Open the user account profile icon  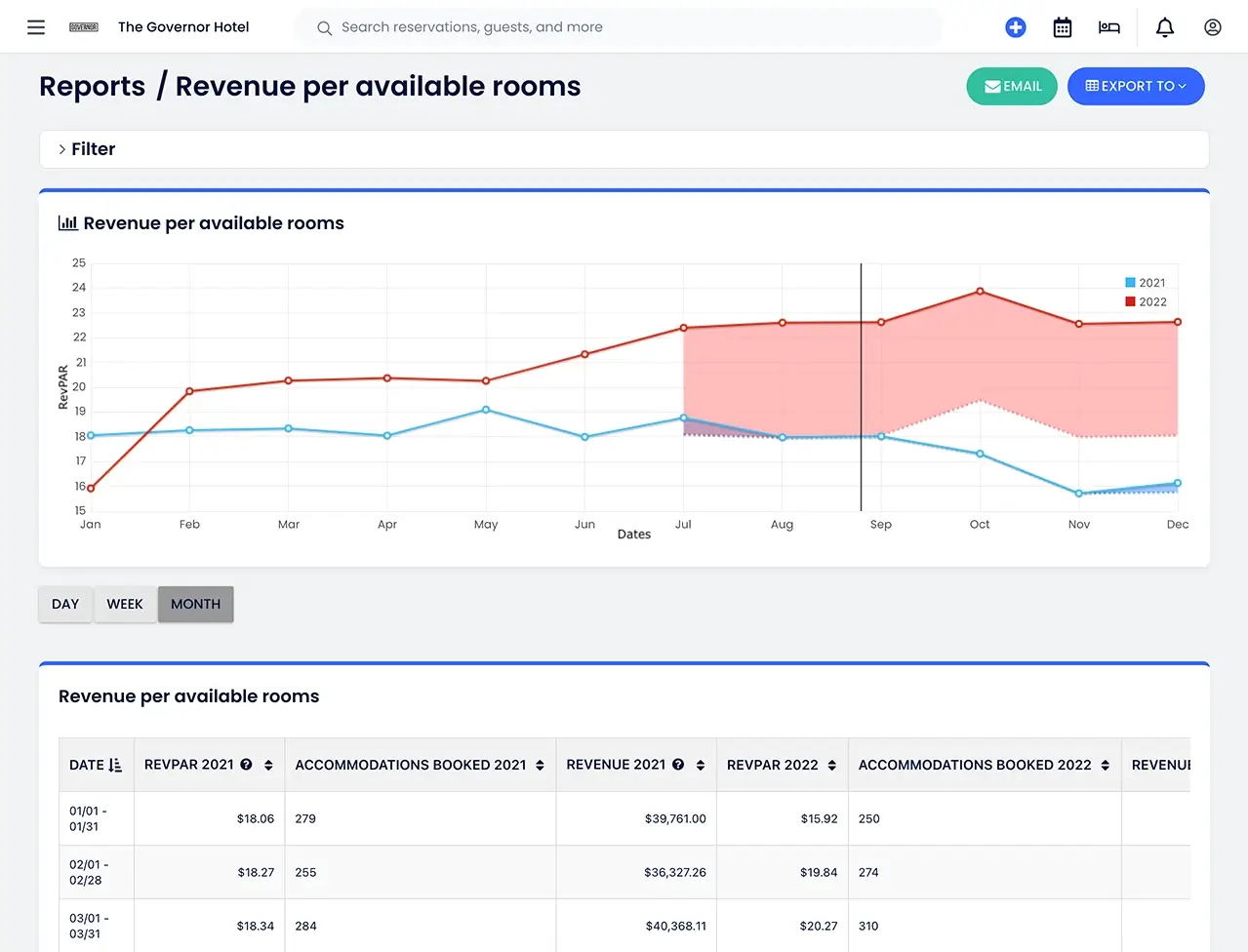coord(1213,27)
